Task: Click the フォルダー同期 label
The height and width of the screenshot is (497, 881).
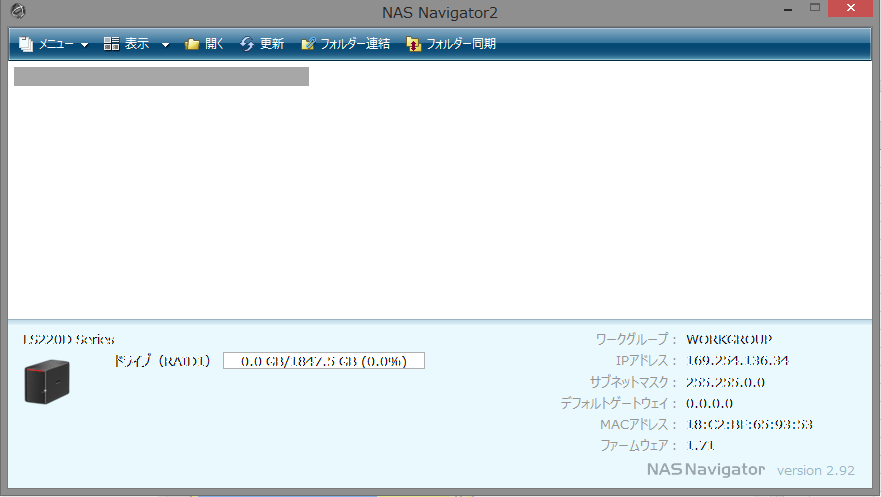Action: (x=461, y=44)
